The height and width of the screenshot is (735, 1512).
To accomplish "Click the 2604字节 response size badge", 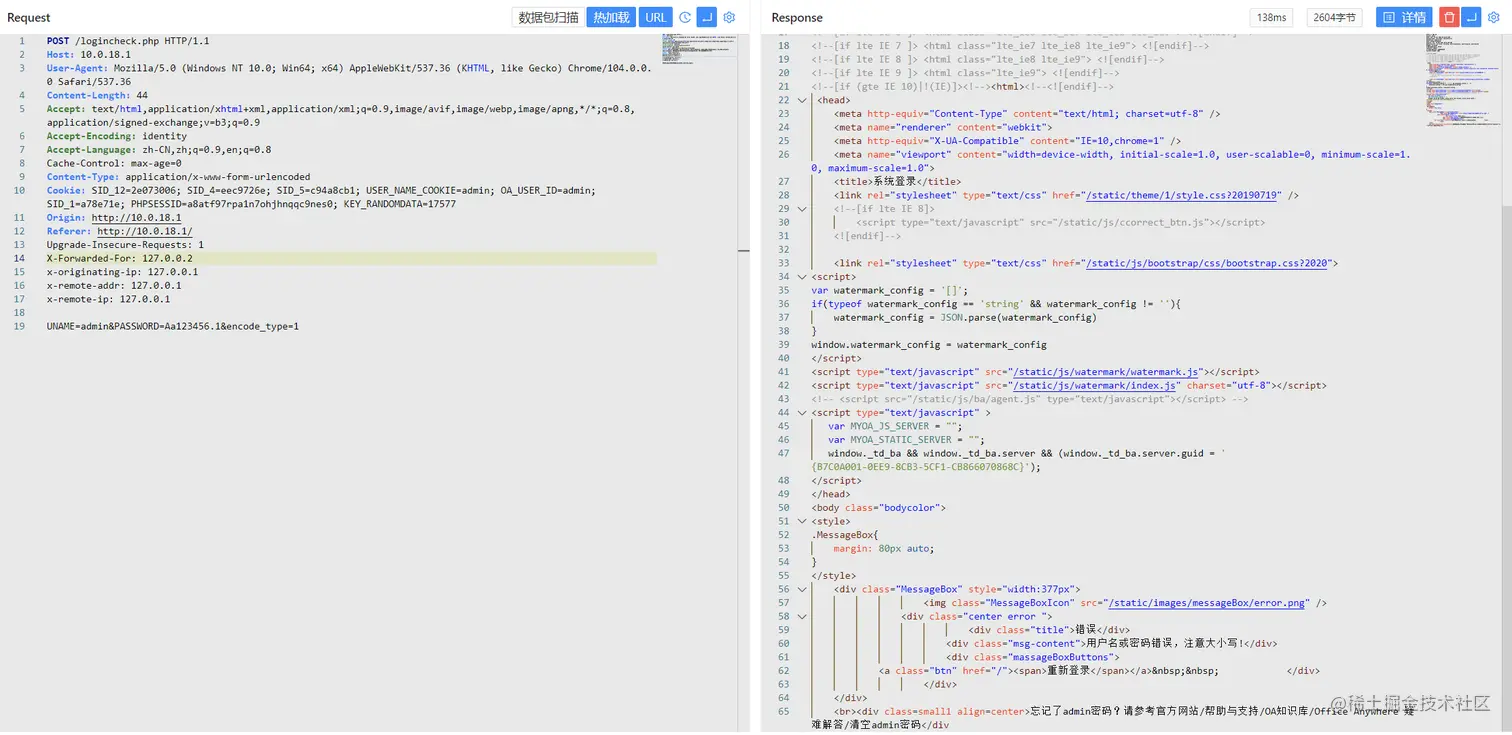I will (1336, 17).
